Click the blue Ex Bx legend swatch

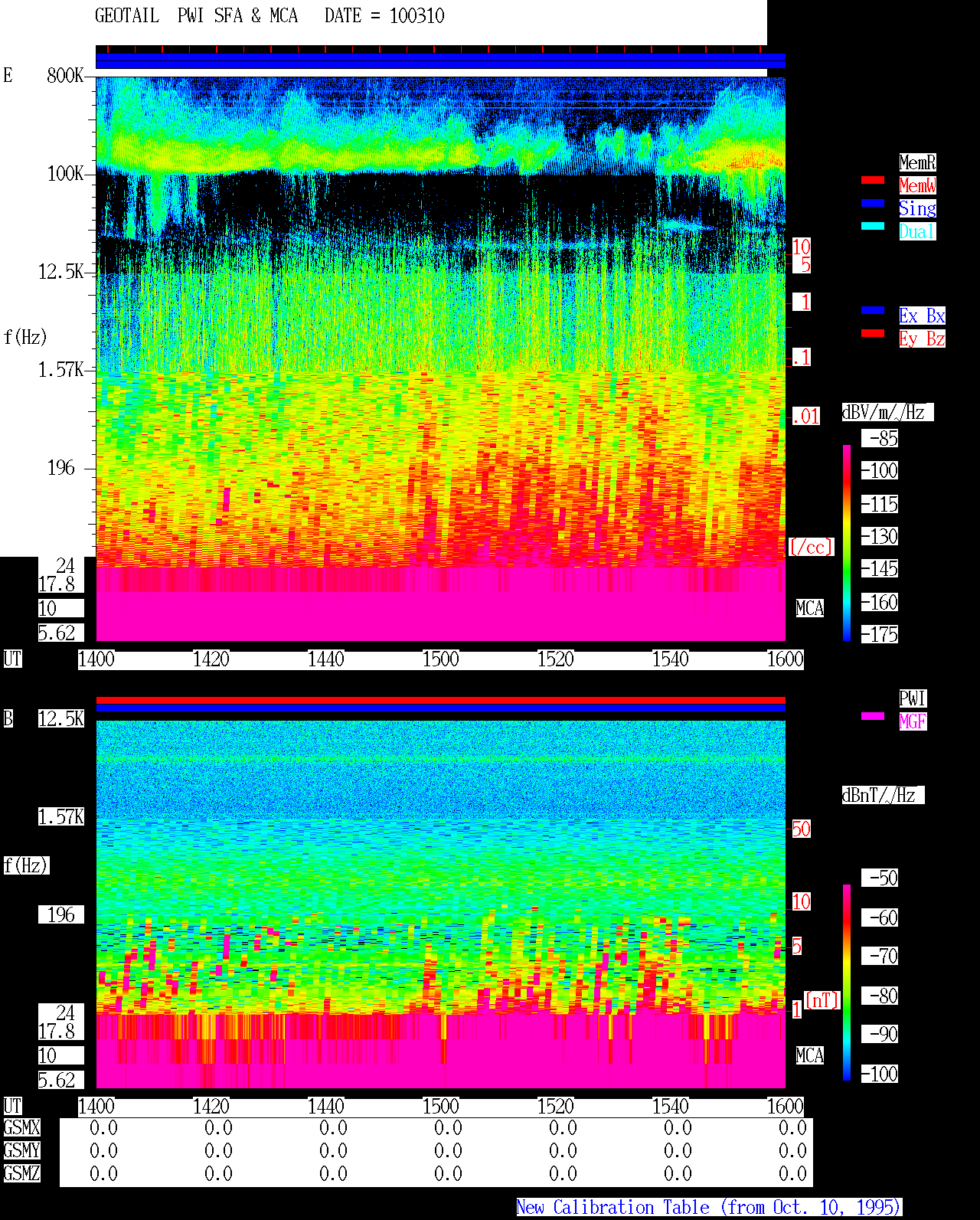point(873,310)
